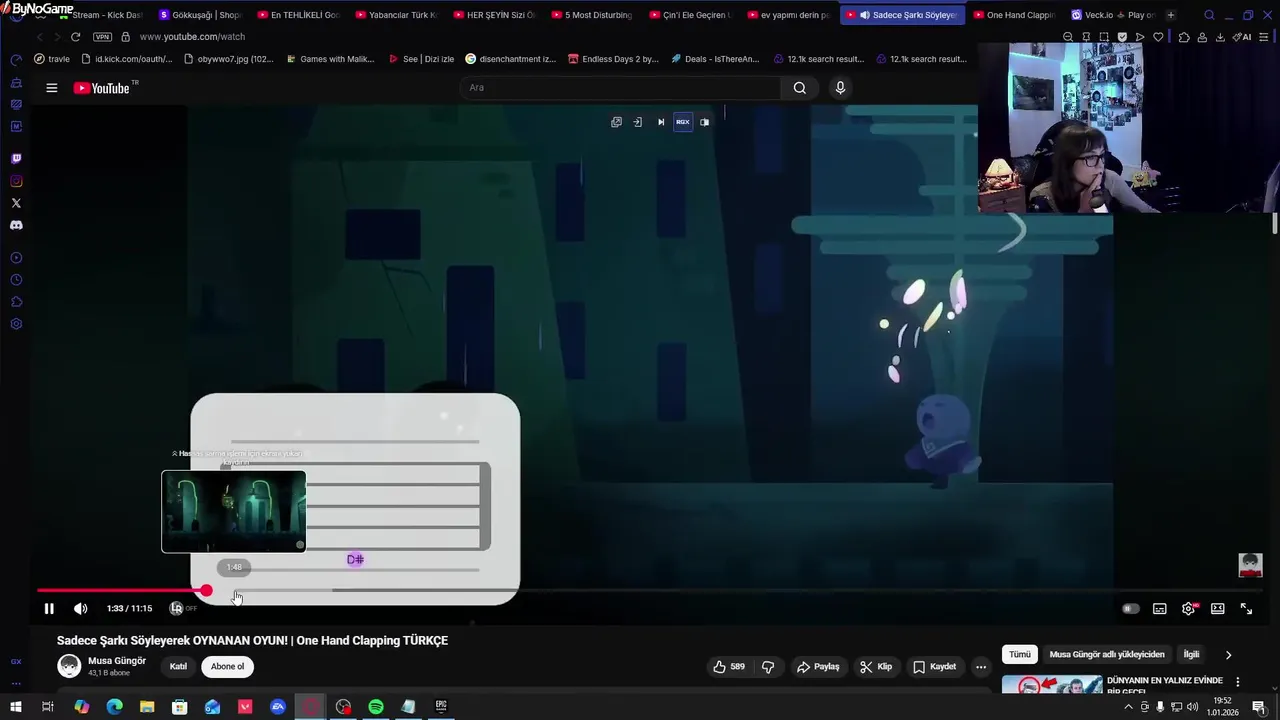Image resolution: width=1280 pixels, height=720 pixels.
Task: Open Instagram icon in browser sidebar
Action: 16,181
